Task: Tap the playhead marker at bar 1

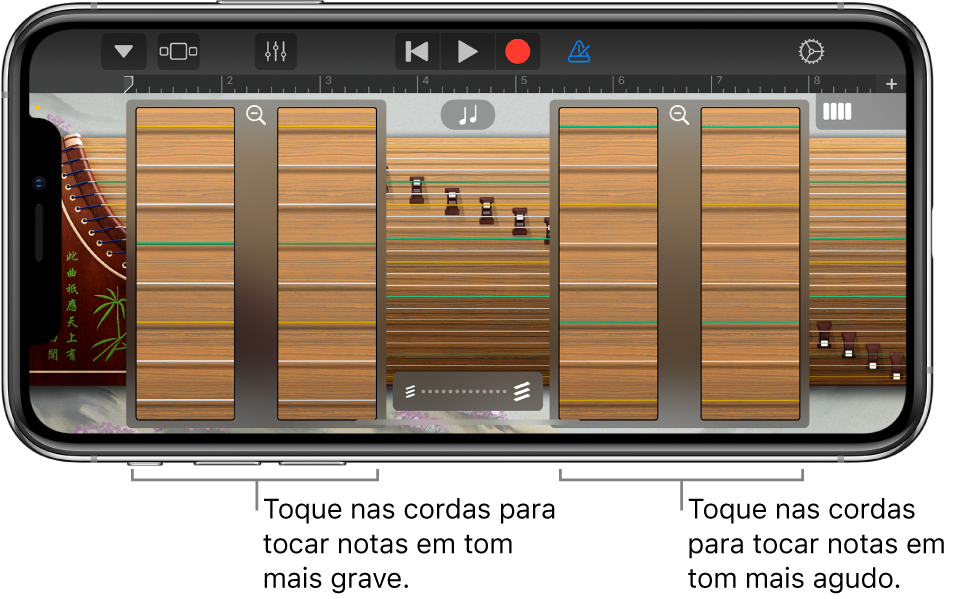Action: (127, 82)
